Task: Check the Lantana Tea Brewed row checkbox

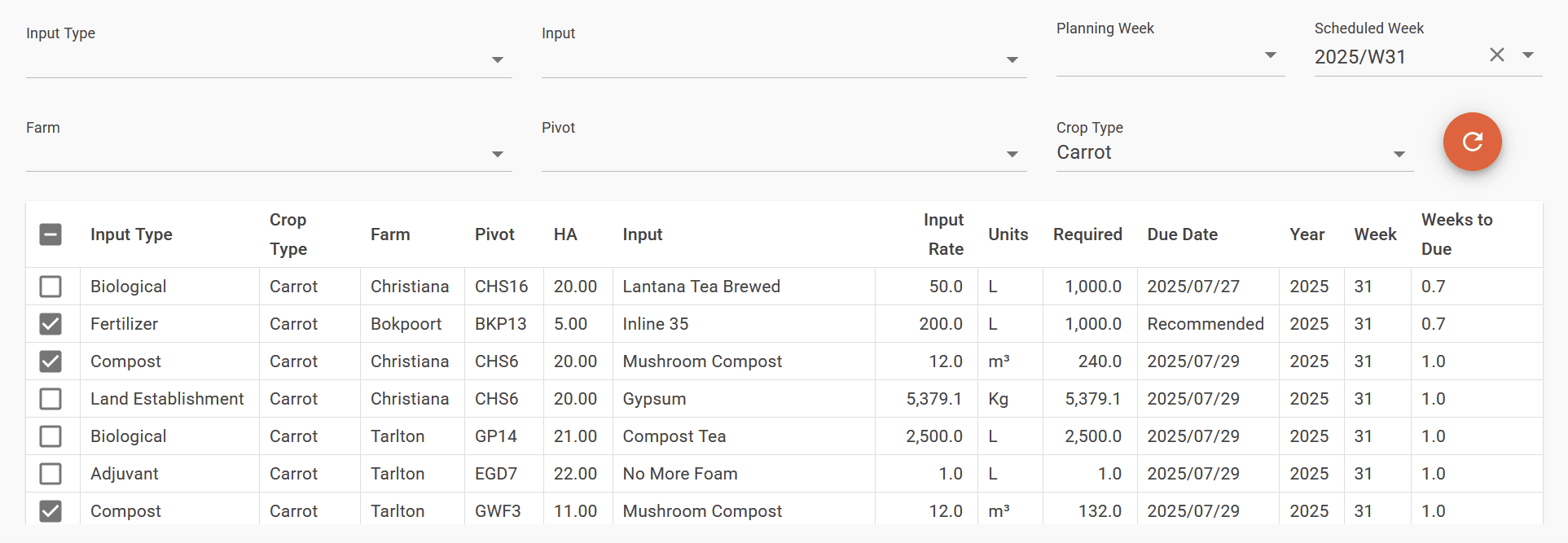Action: click(51, 287)
